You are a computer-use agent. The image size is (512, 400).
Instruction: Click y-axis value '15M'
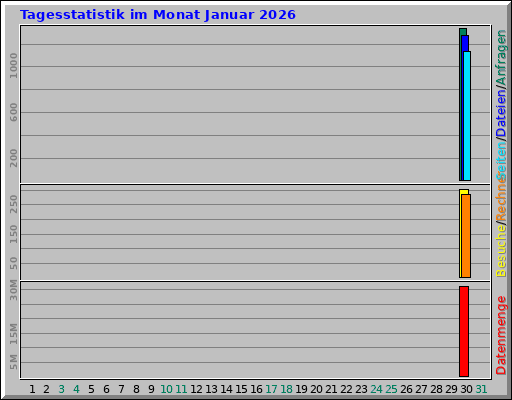click(13, 334)
